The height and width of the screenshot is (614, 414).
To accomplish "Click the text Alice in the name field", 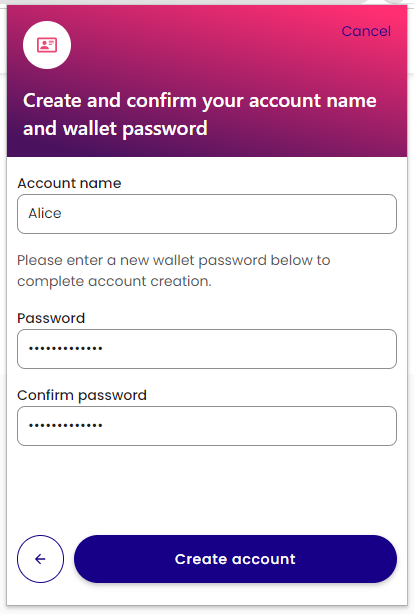I will pyautogui.click(x=45, y=213).
